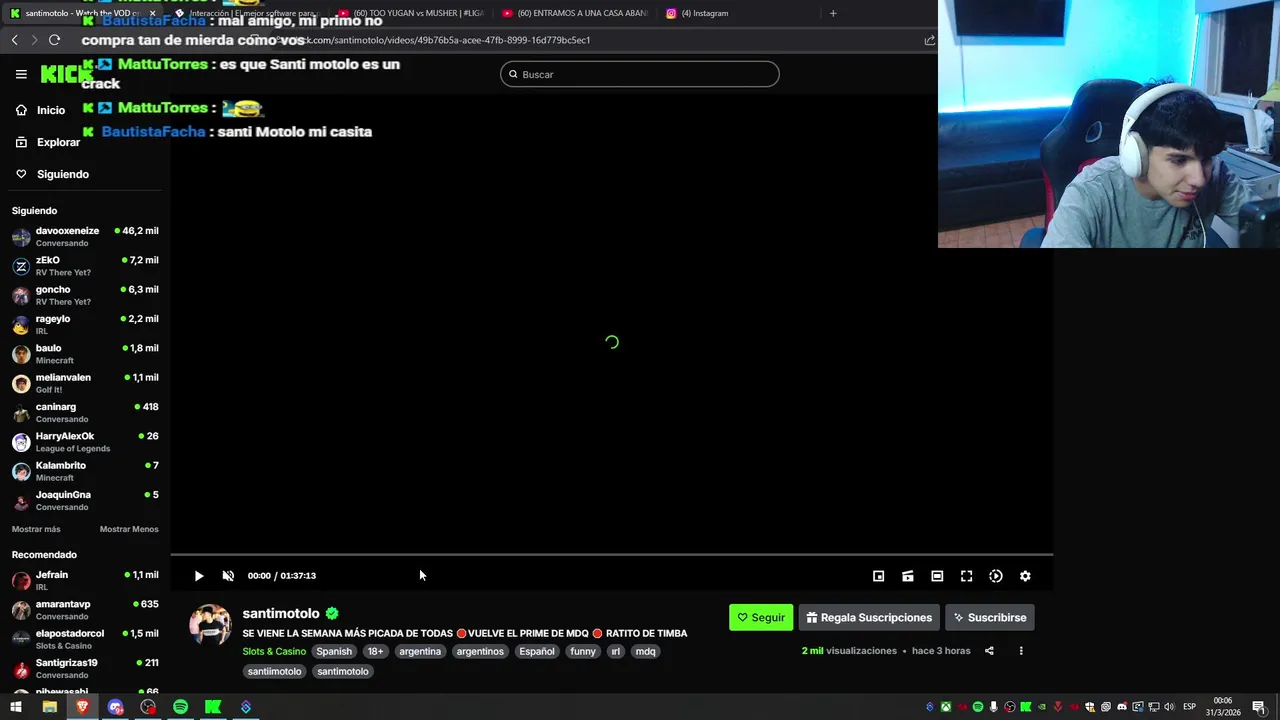Go back in browser history

click(x=15, y=40)
